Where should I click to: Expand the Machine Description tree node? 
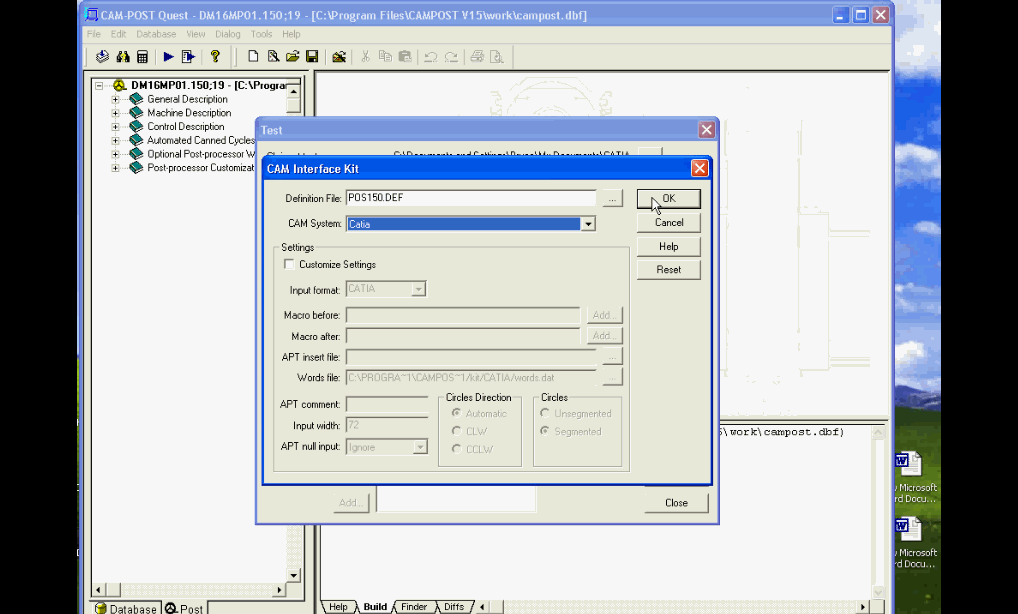tap(115, 113)
